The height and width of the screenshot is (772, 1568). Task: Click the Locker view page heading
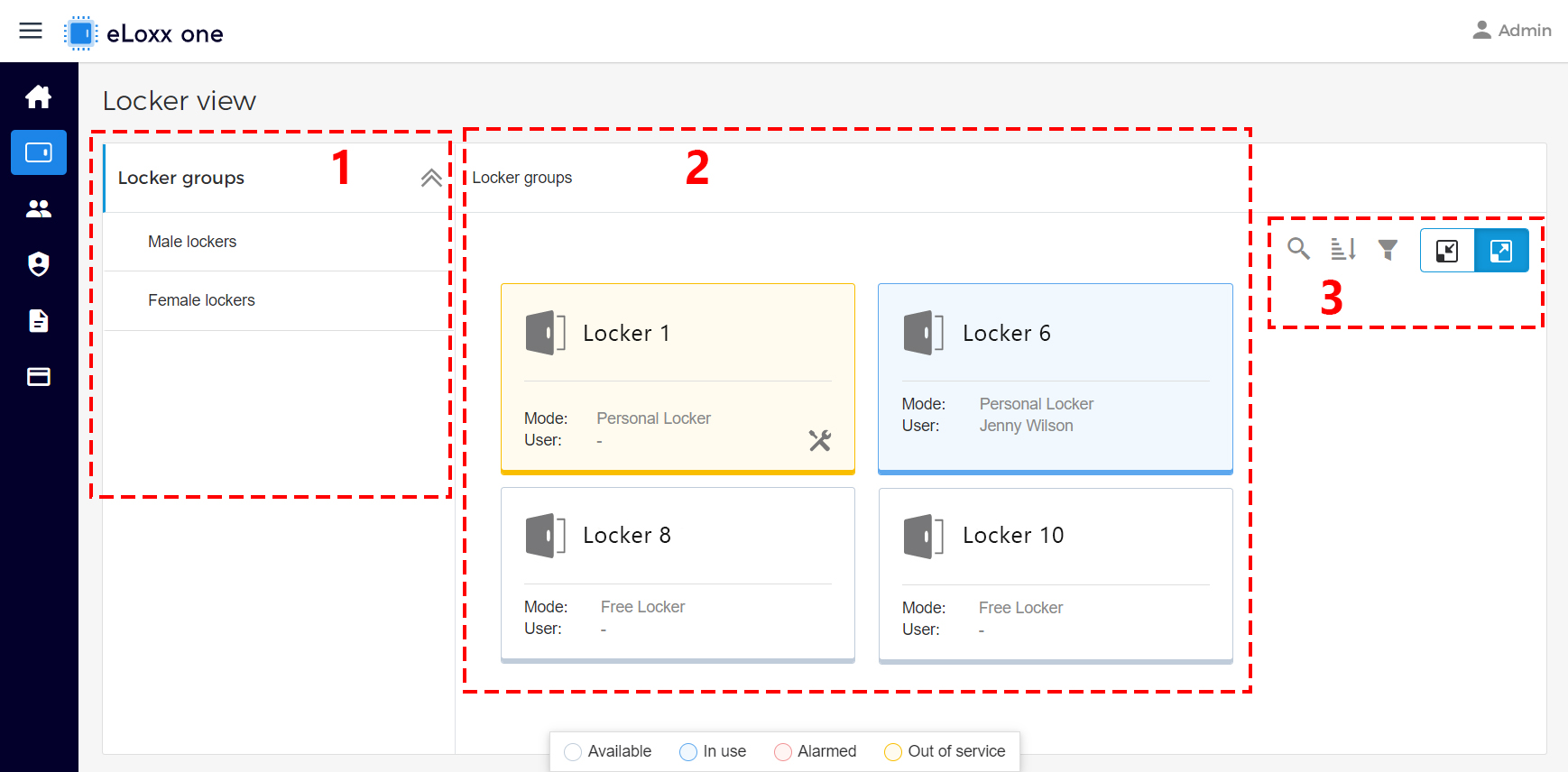[x=180, y=101]
